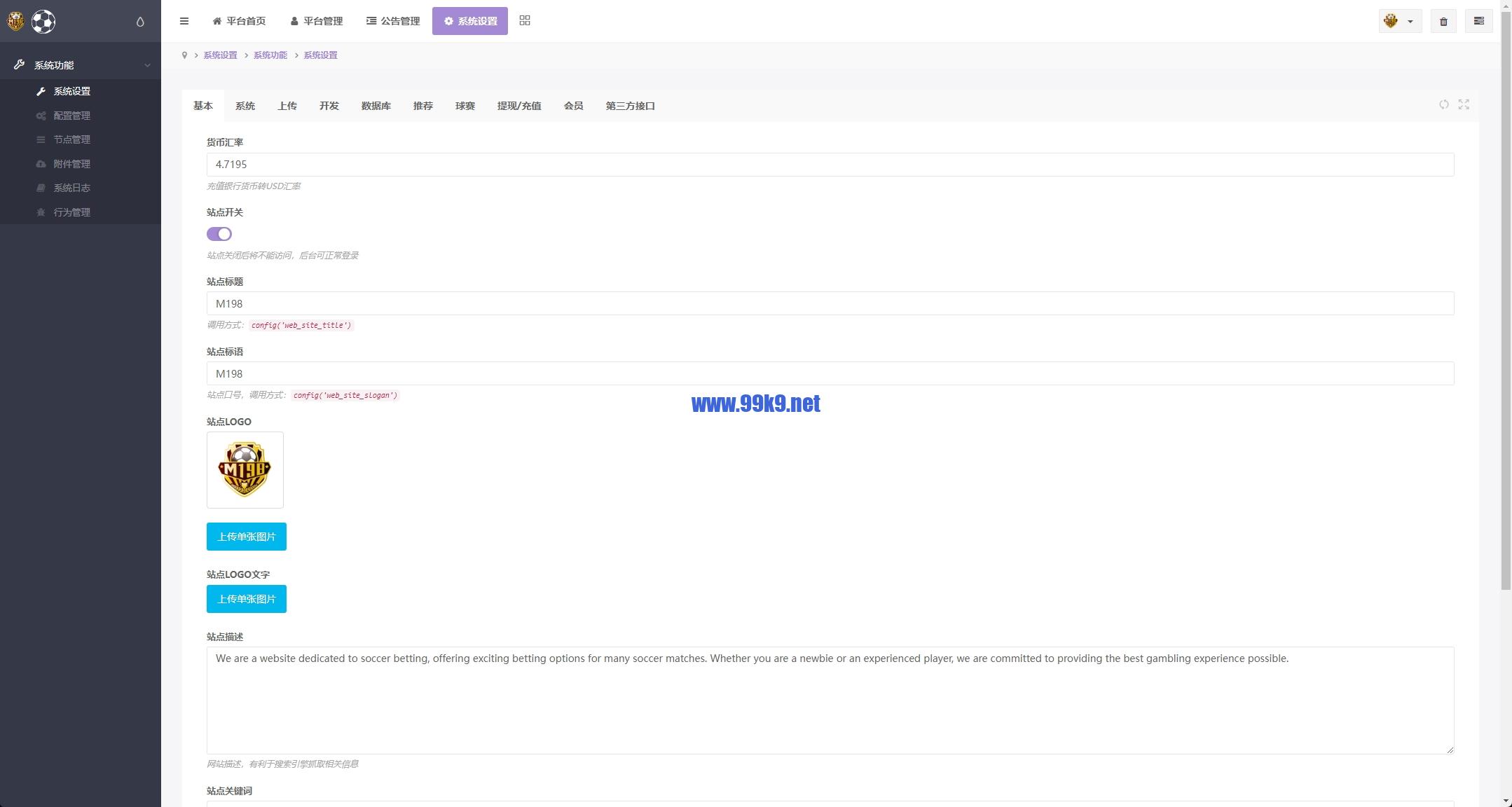Click 系统功能 breadcrumb link
Screen dimensions: 1512x807
pyautogui.click(x=270, y=55)
